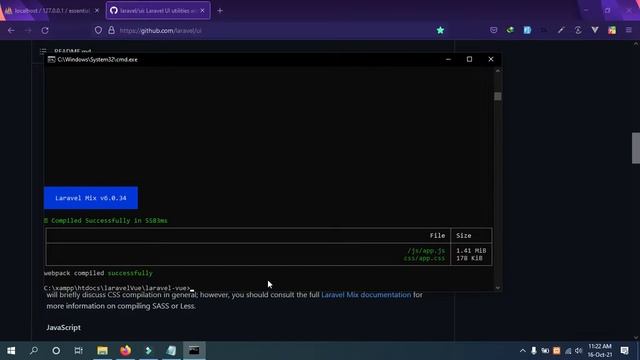Click the 1.41 MiB size value
The width and height of the screenshot is (640, 360).
(x=471, y=251)
